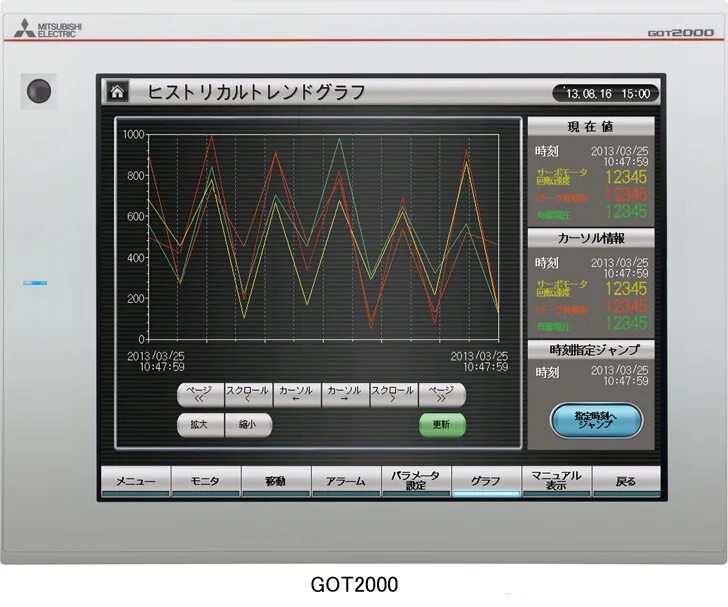Tap the date-time display '13.08.16 15:00
This screenshot has height=607, width=728.
[x=606, y=93]
